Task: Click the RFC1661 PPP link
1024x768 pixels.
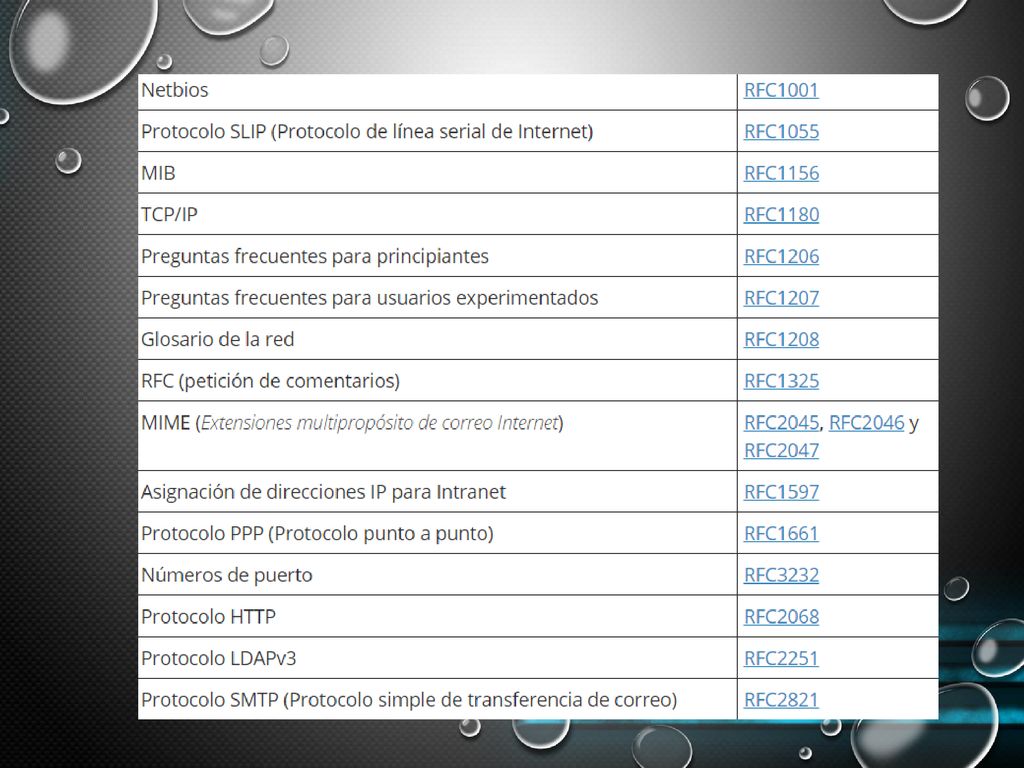Action: click(x=781, y=534)
